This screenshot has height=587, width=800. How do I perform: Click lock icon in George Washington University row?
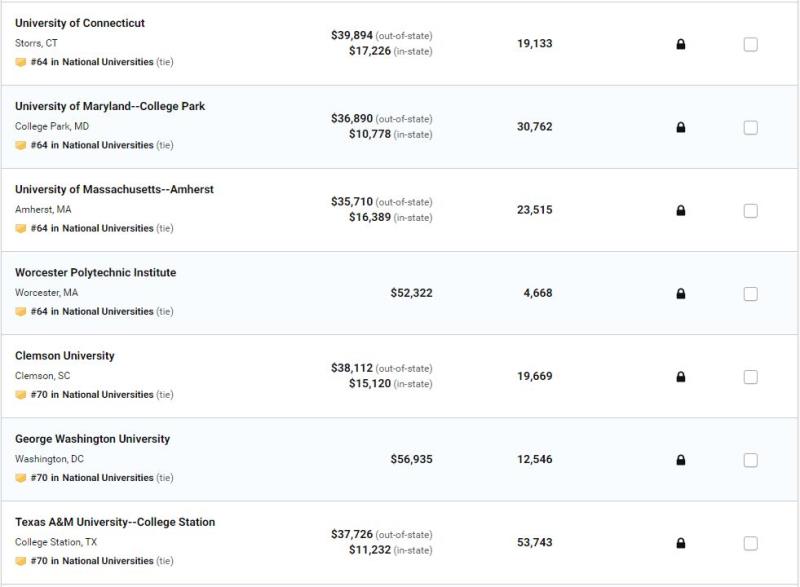(681, 460)
